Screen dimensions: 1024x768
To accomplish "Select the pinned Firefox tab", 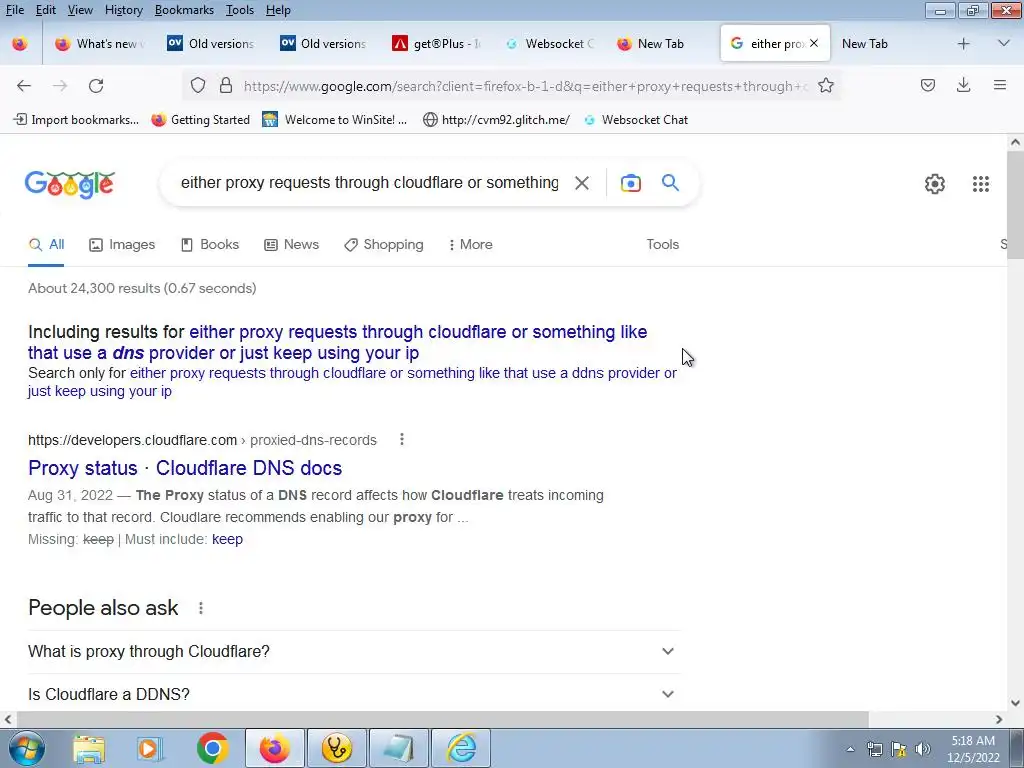I will point(20,44).
